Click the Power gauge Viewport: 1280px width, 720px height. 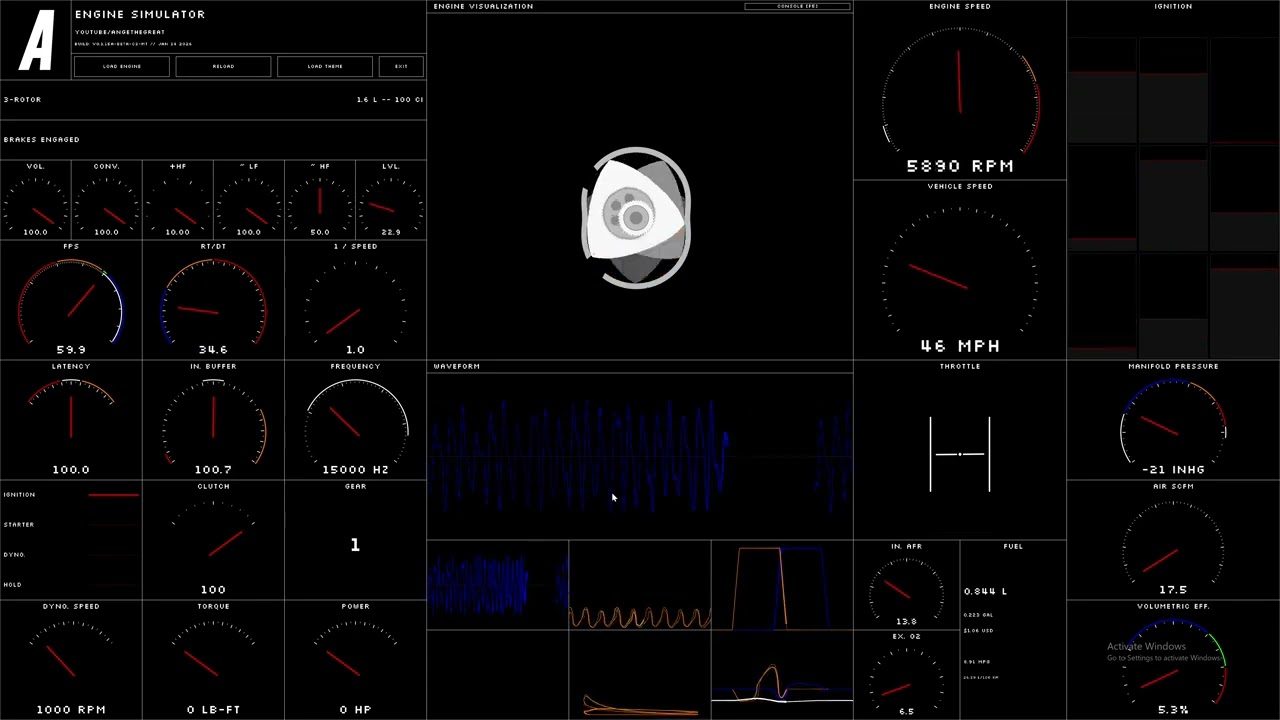pos(355,660)
